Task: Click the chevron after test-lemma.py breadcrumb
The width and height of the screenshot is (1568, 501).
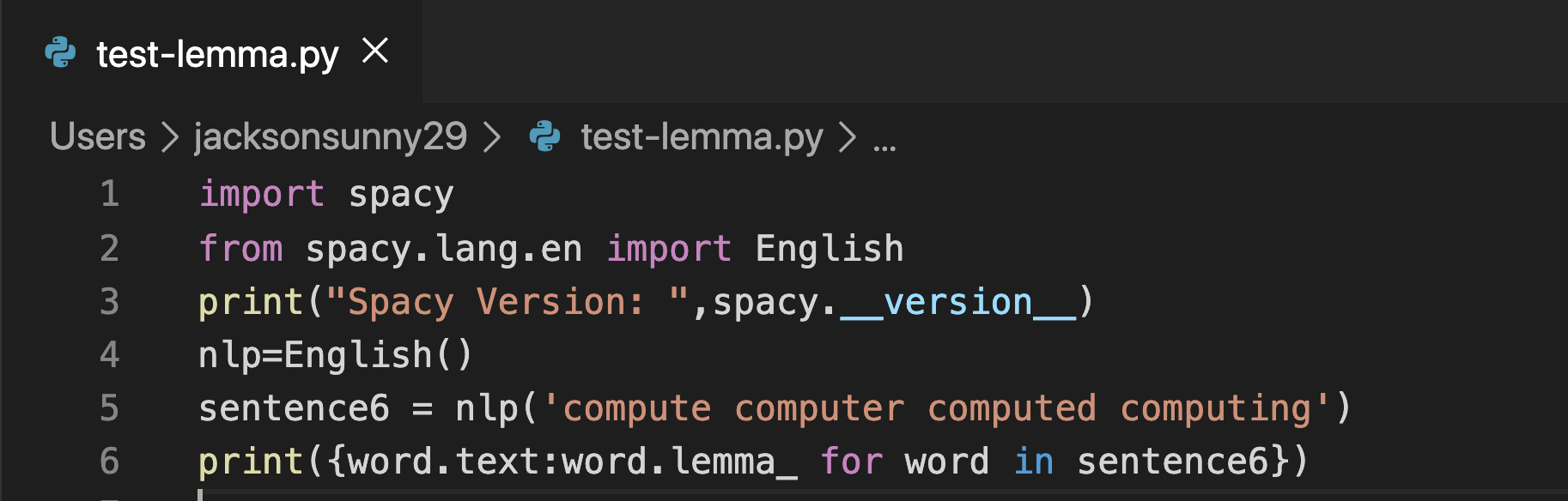Action: [846, 136]
